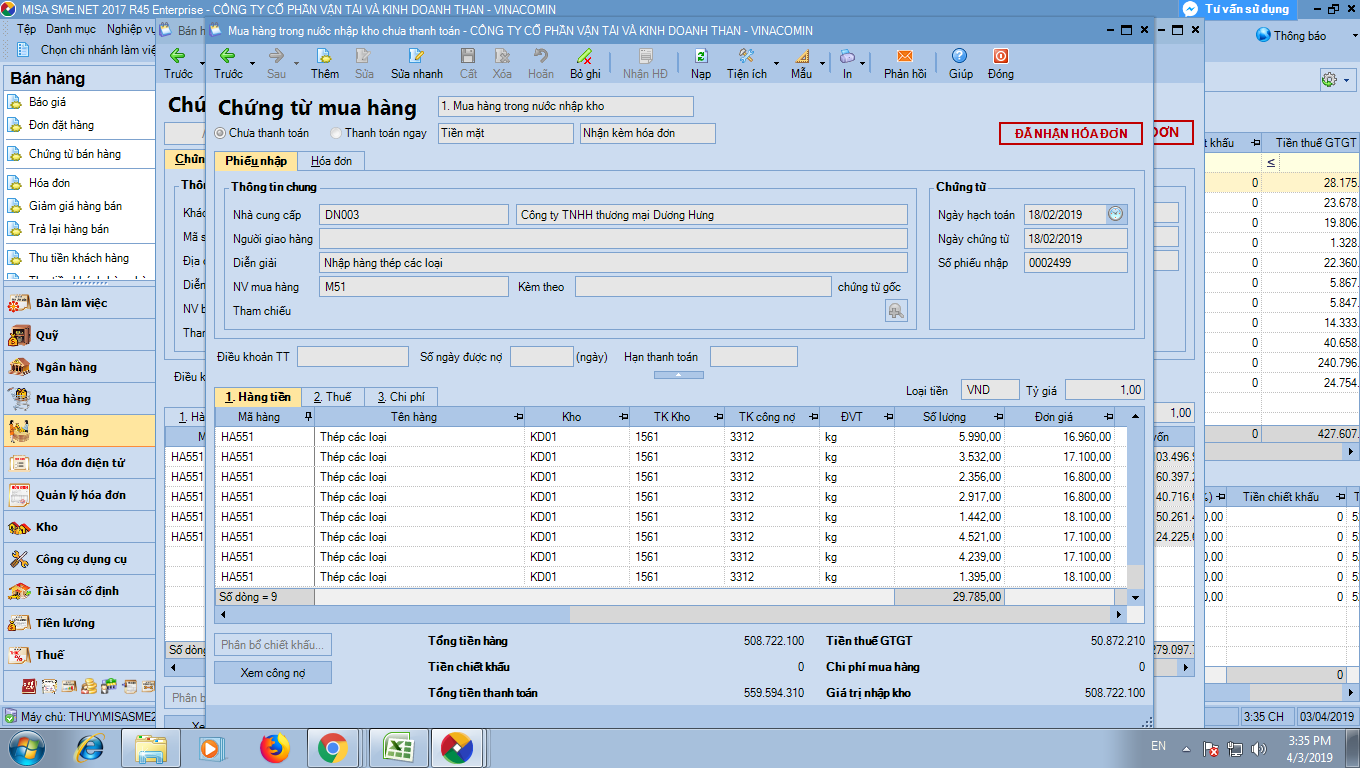Screen dimensions: 1360x768
Task: Open the 2. Thuế tab
Action: (x=331, y=397)
